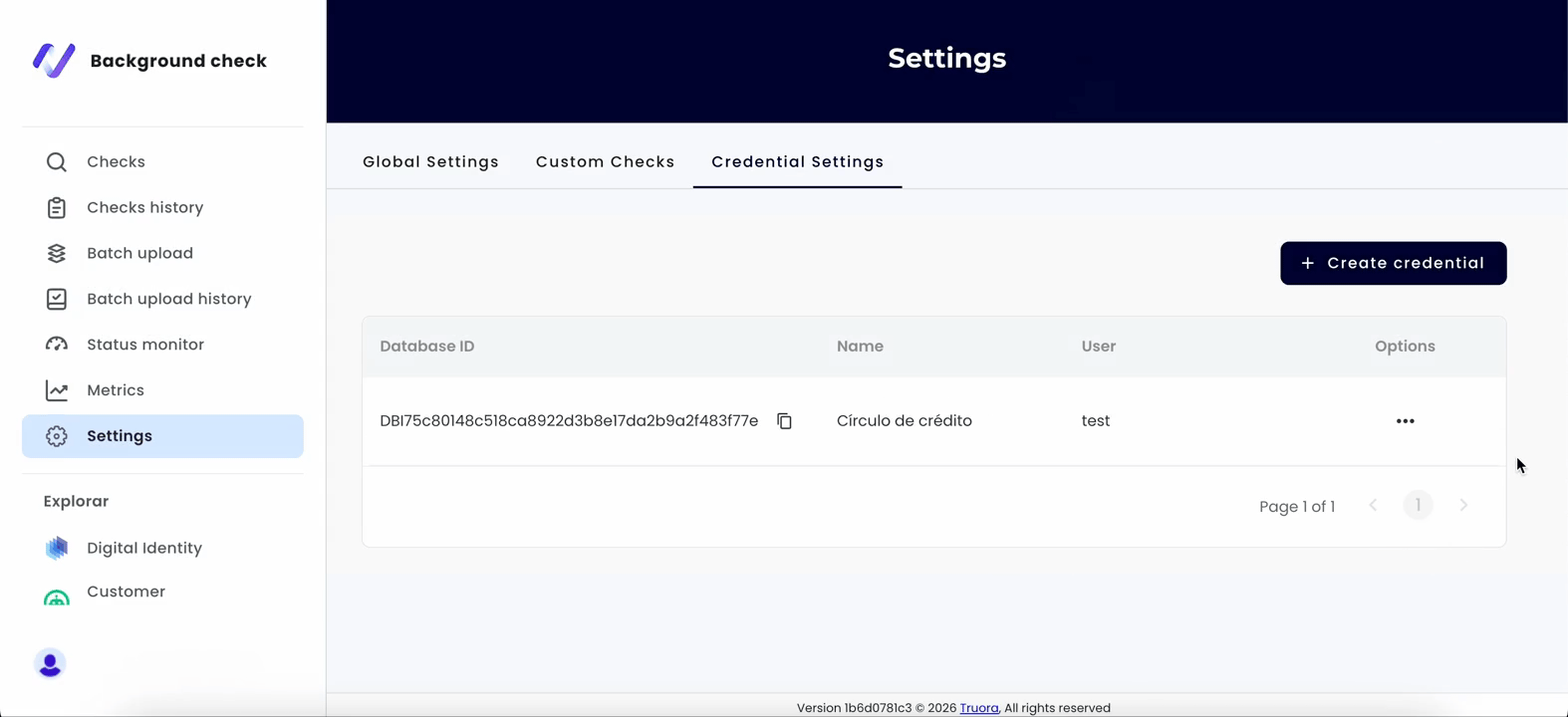
Task: Open Checks in the sidebar
Action: [116, 161]
